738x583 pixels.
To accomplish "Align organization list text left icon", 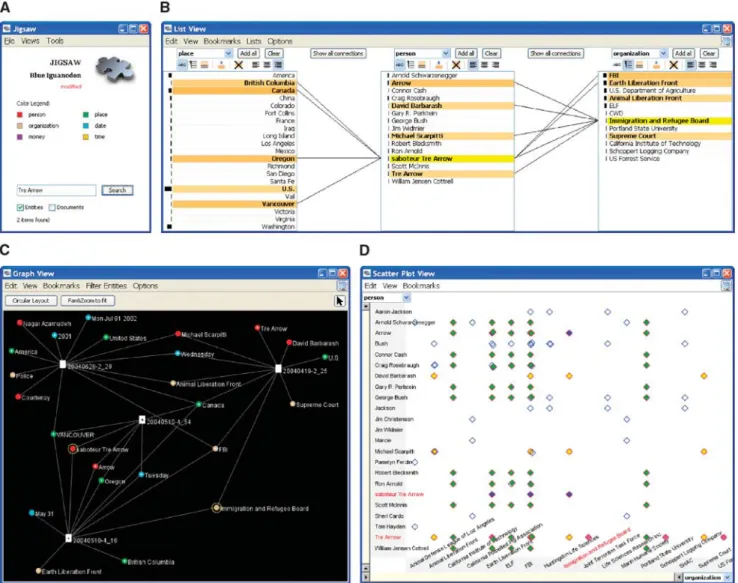I will 690,65.
